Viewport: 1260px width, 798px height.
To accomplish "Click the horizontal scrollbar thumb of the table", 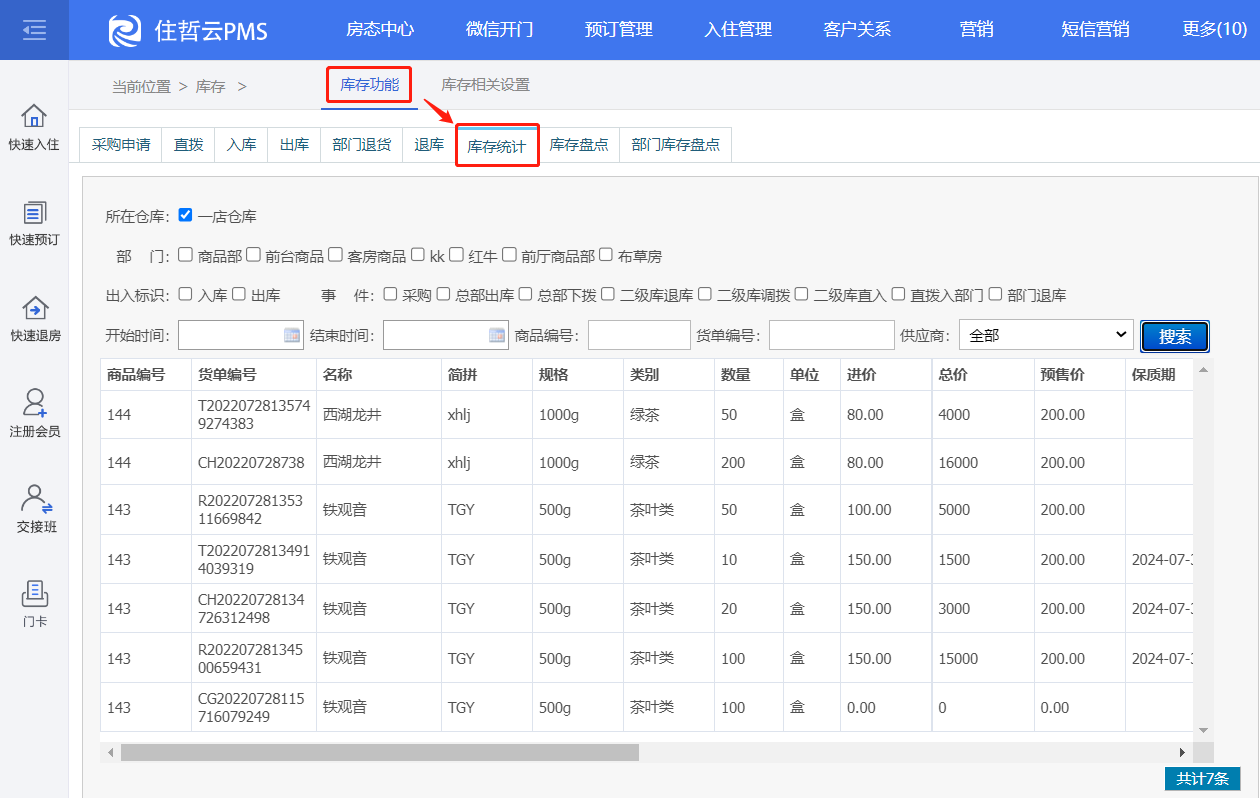I will tap(379, 752).
